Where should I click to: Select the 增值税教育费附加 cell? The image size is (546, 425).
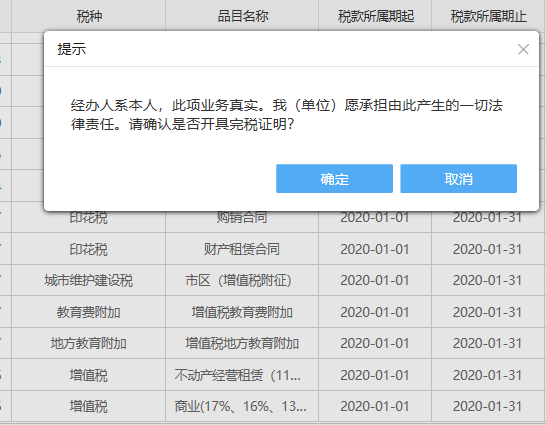coord(242,312)
